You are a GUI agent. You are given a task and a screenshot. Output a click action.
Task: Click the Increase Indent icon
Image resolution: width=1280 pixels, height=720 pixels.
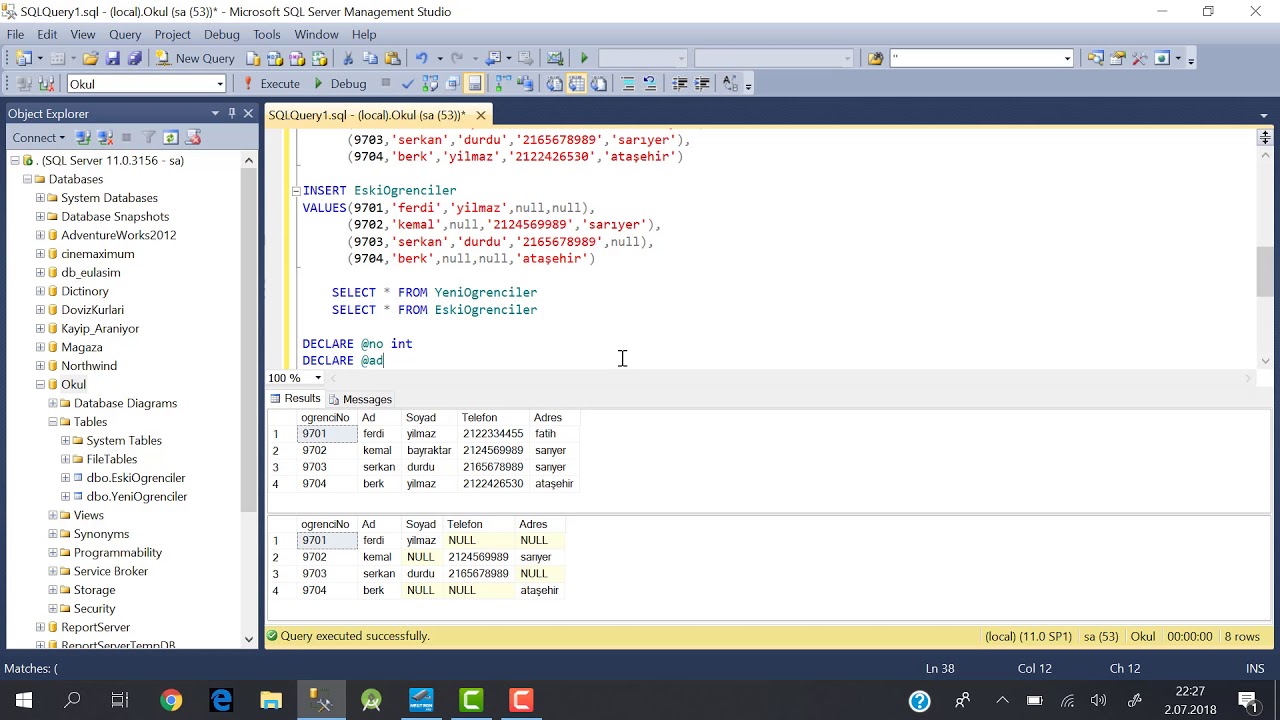point(702,84)
